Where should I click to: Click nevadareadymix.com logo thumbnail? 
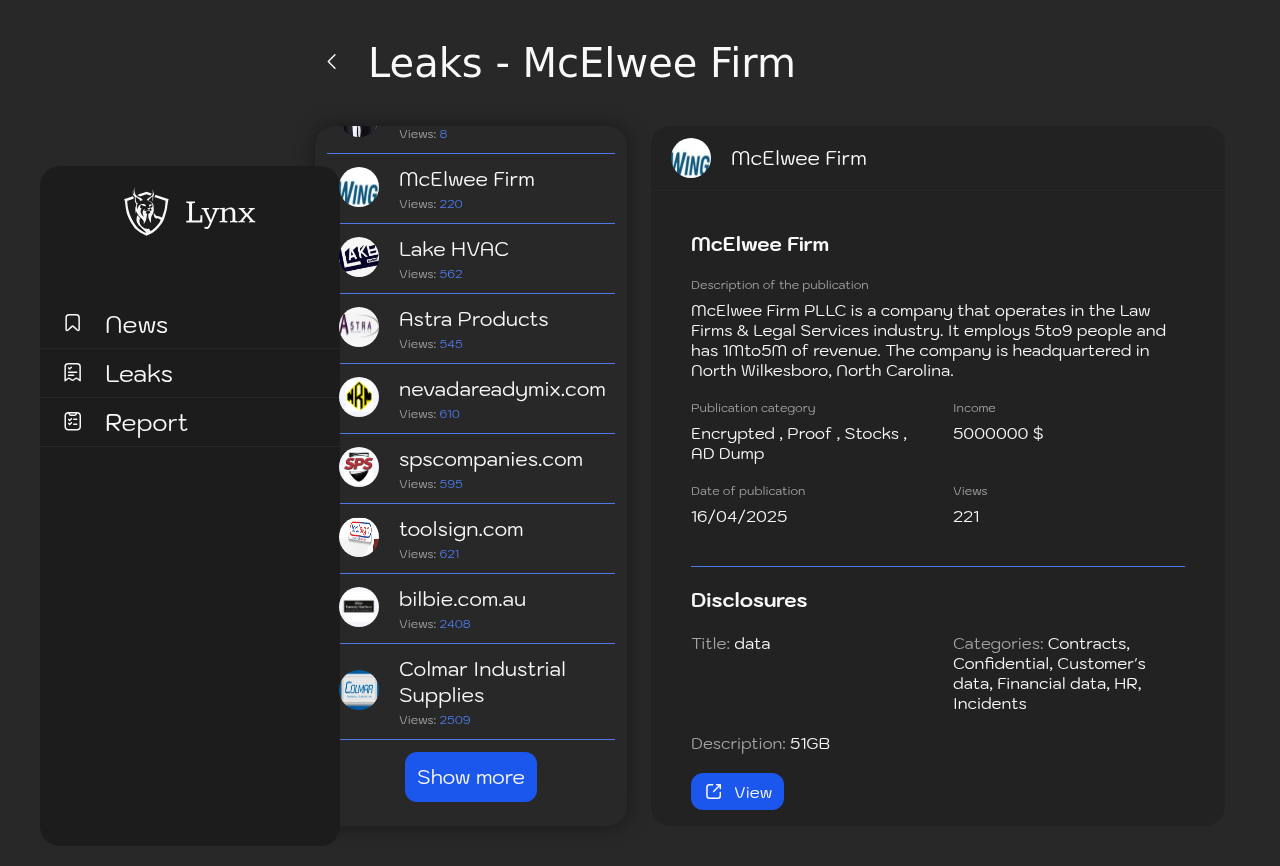359,397
